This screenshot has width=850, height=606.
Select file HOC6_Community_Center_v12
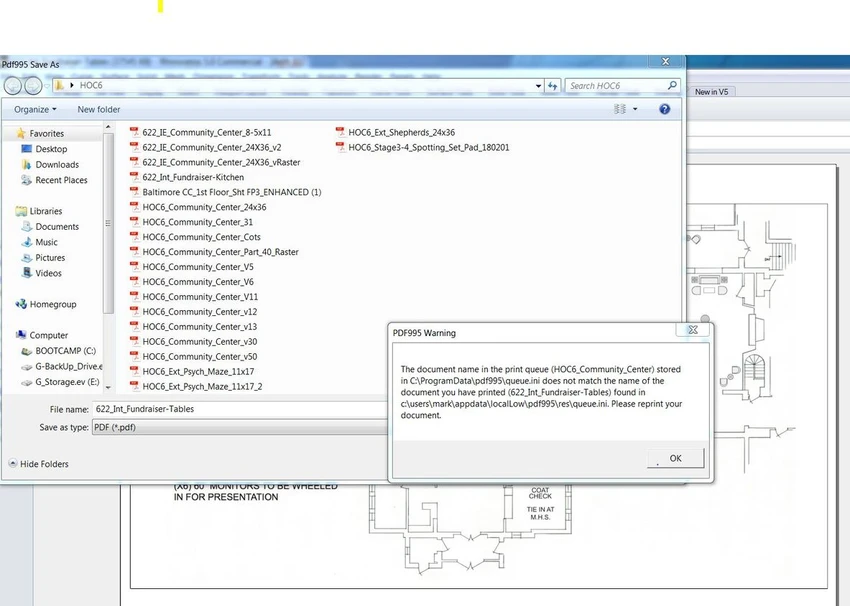[199, 312]
